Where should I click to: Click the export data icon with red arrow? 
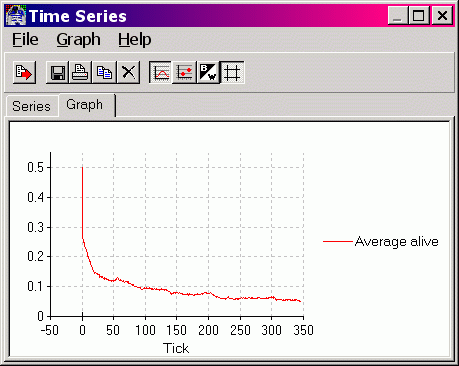24,72
